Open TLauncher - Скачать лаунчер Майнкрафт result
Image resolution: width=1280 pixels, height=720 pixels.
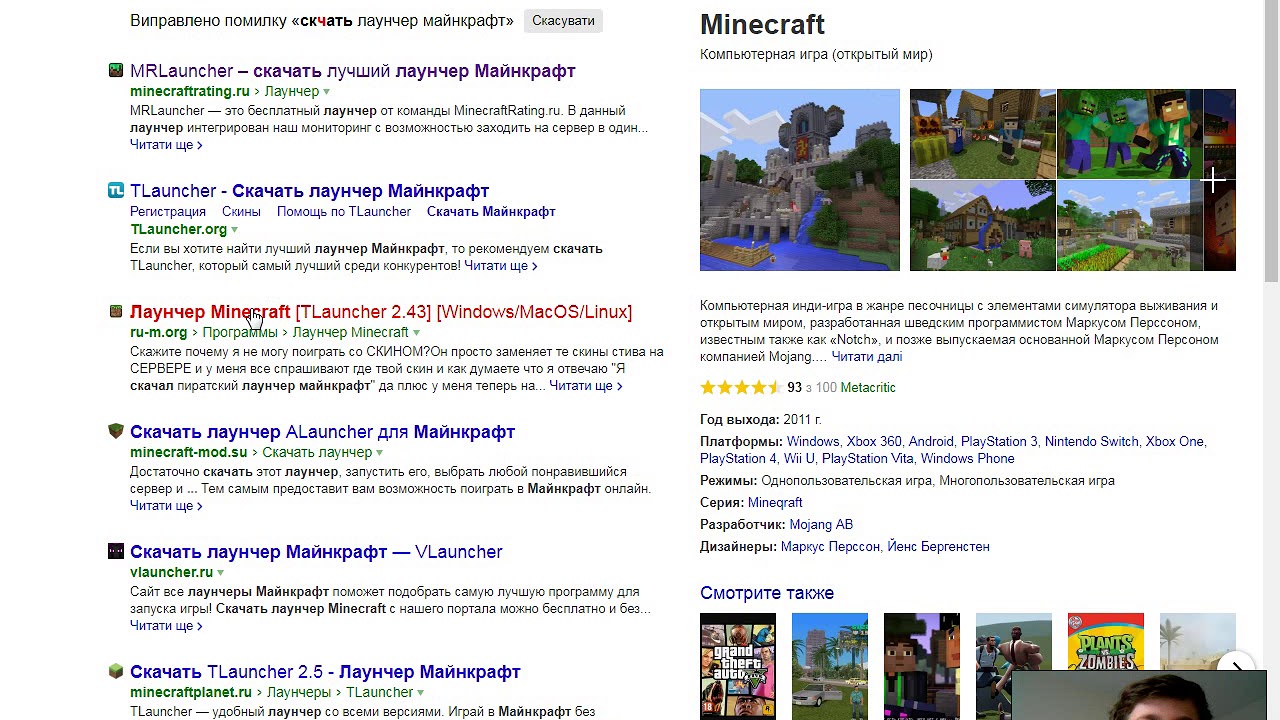(309, 191)
